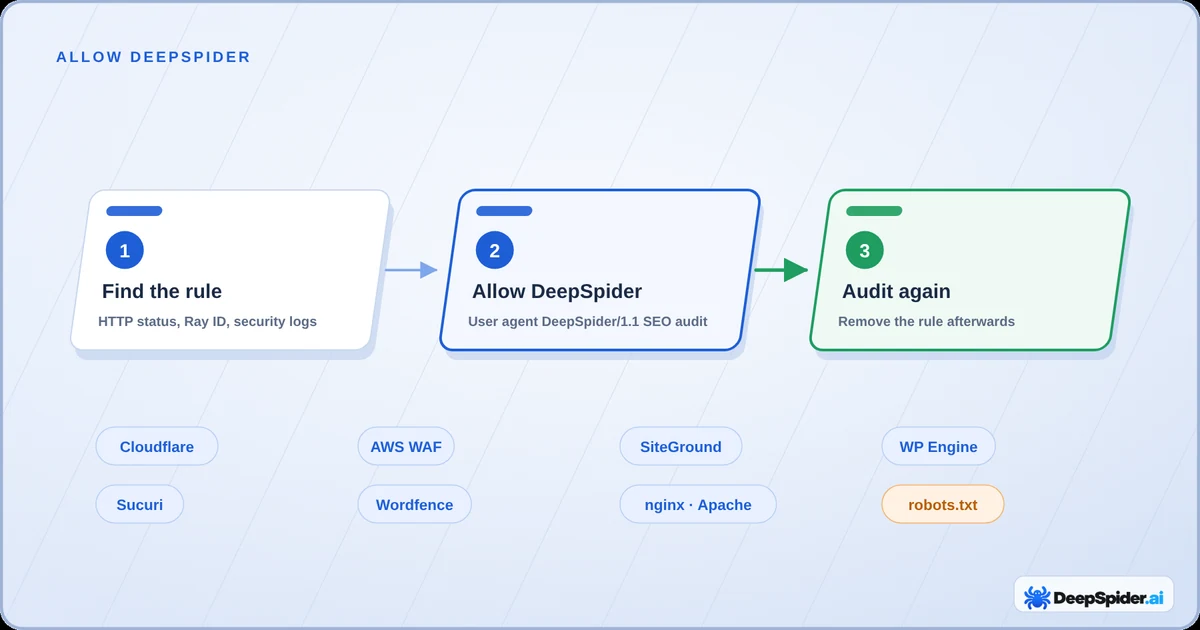This screenshot has width=1200, height=630.
Task: Choose the SiteGround pill
Action: pos(681,446)
